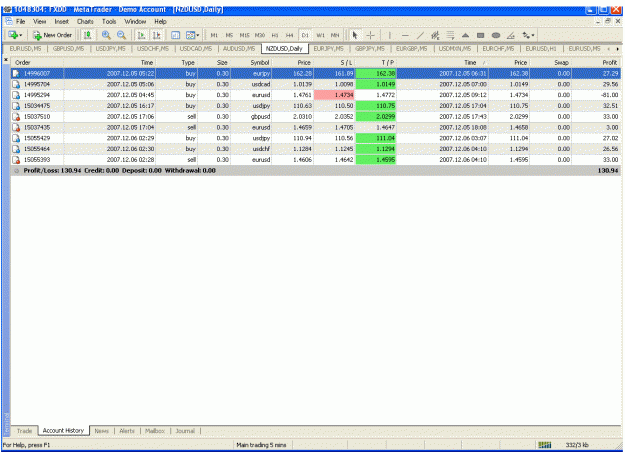The width and height of the screenshot is (625, 452).
Task: Select the crosshair tool
Action: tap(370, 35)
